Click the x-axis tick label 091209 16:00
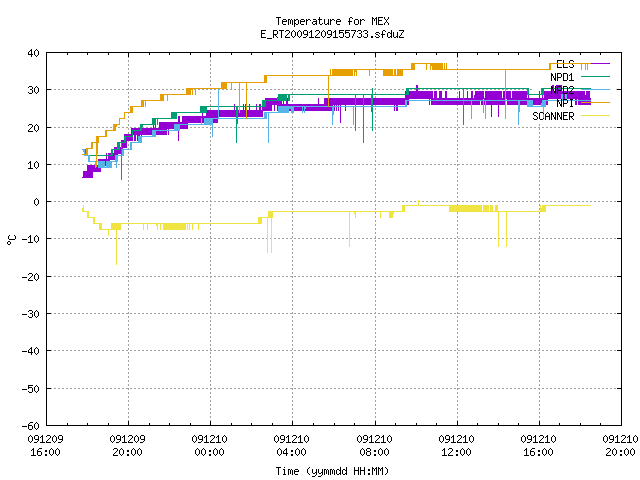This screenshot has width=640, height=480. click(x=45, y=446)
